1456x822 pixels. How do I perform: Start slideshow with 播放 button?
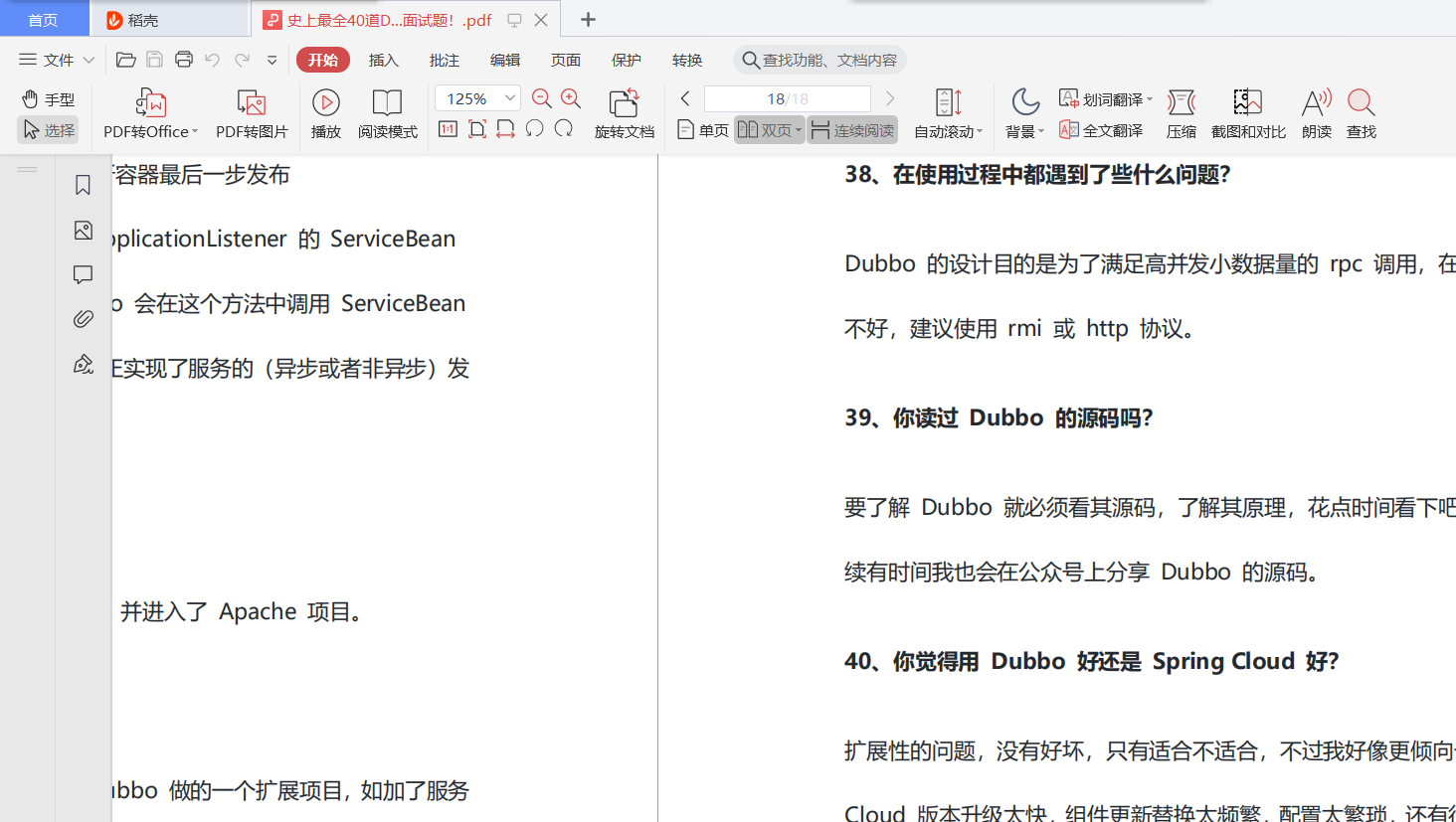325,113
